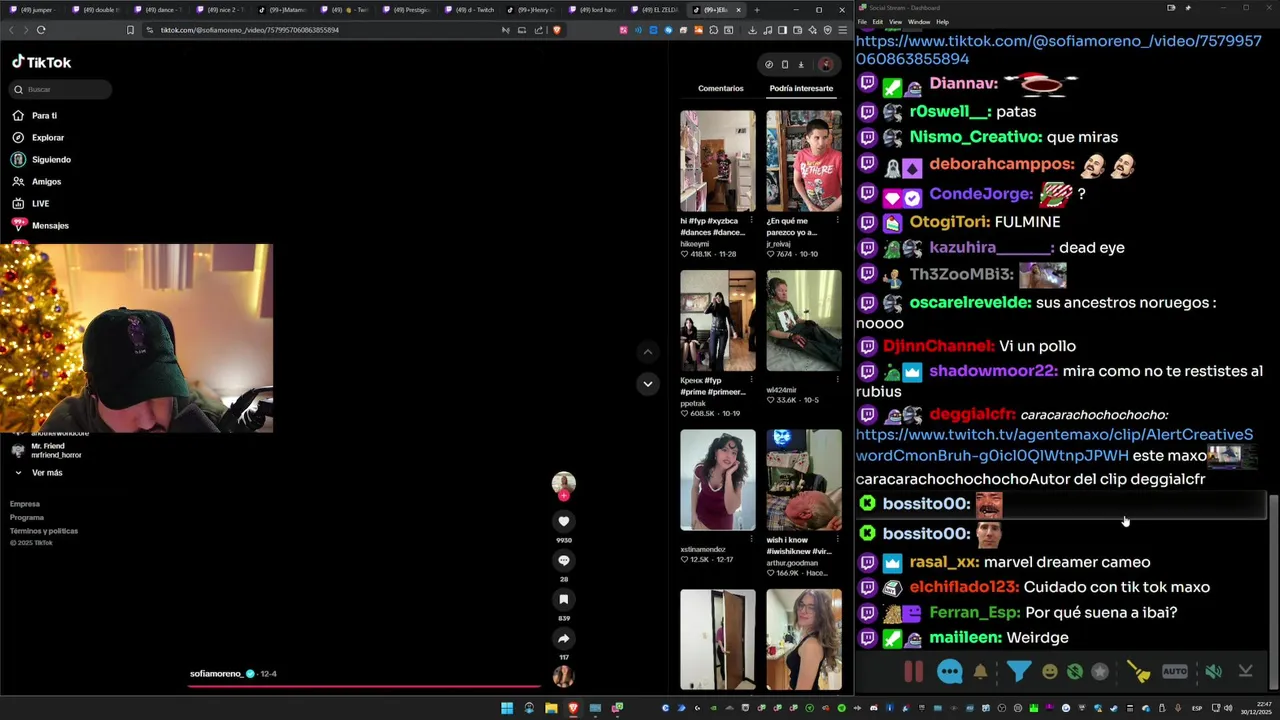The height and width of the screenshot is (720, 1280).
Task: Open the Windows Start menu
Action: click(507, 708)
